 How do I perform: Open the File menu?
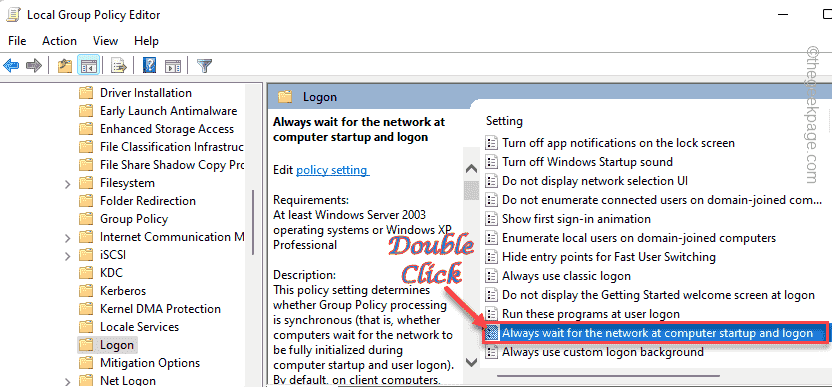(17, 41)
